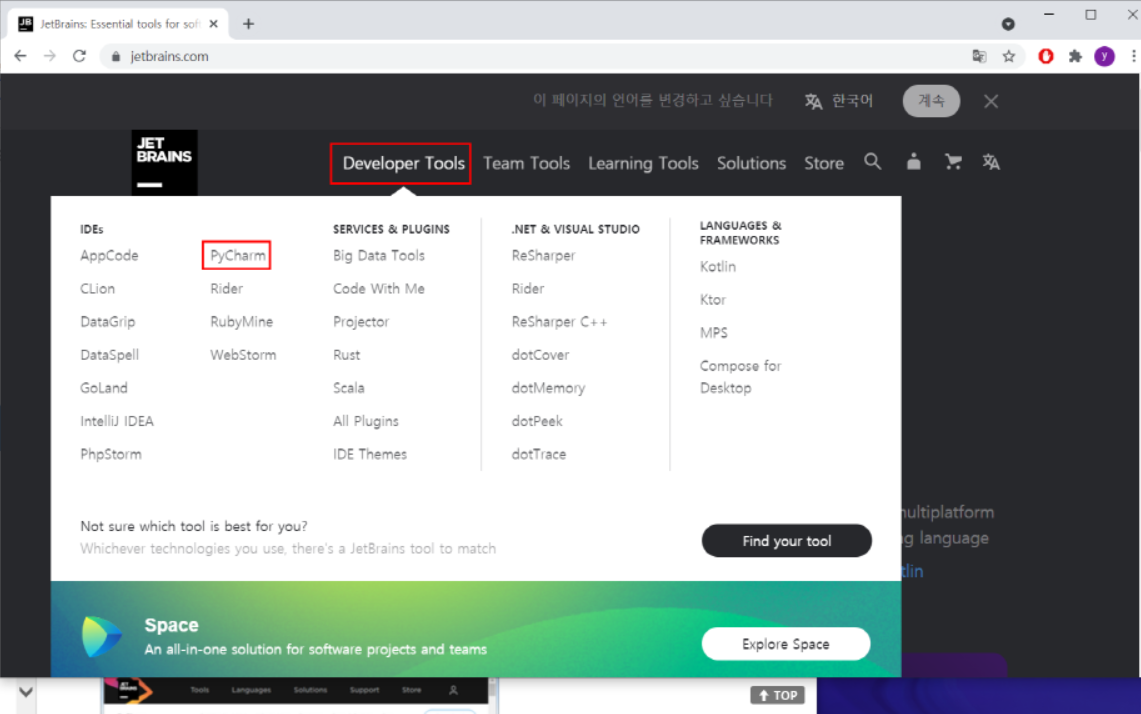The image size is (1141, 714).
Task: Open the CLion link
Action: (x=98, y=288)
